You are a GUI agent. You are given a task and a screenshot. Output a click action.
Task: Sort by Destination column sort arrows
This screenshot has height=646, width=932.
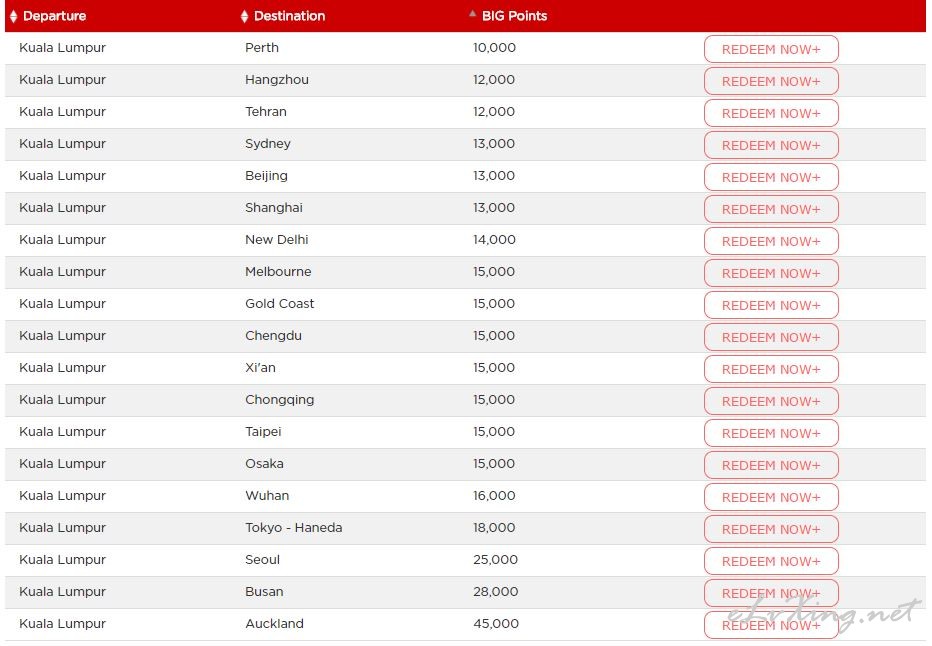pos(244,17)
